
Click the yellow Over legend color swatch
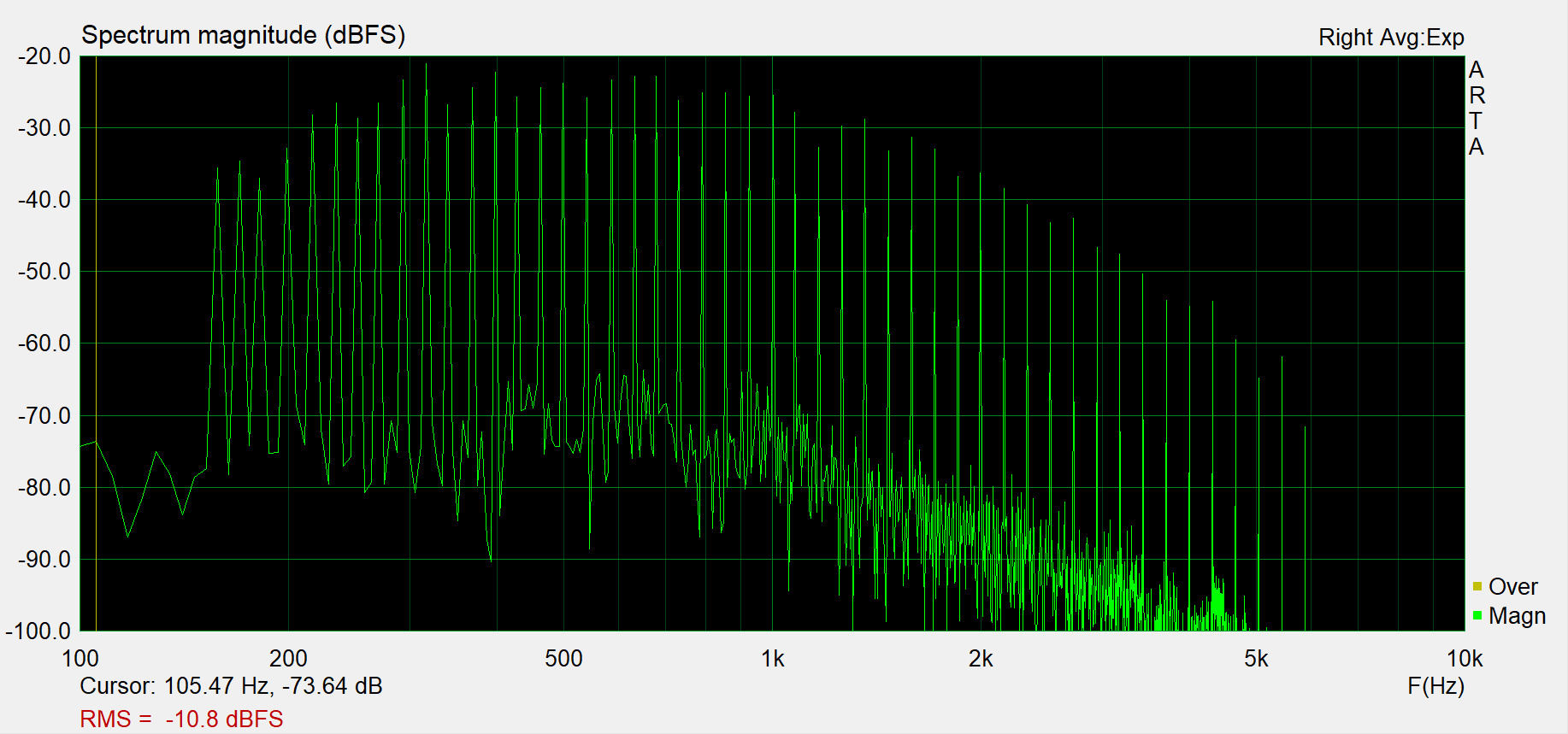(x=1477, y=586)
